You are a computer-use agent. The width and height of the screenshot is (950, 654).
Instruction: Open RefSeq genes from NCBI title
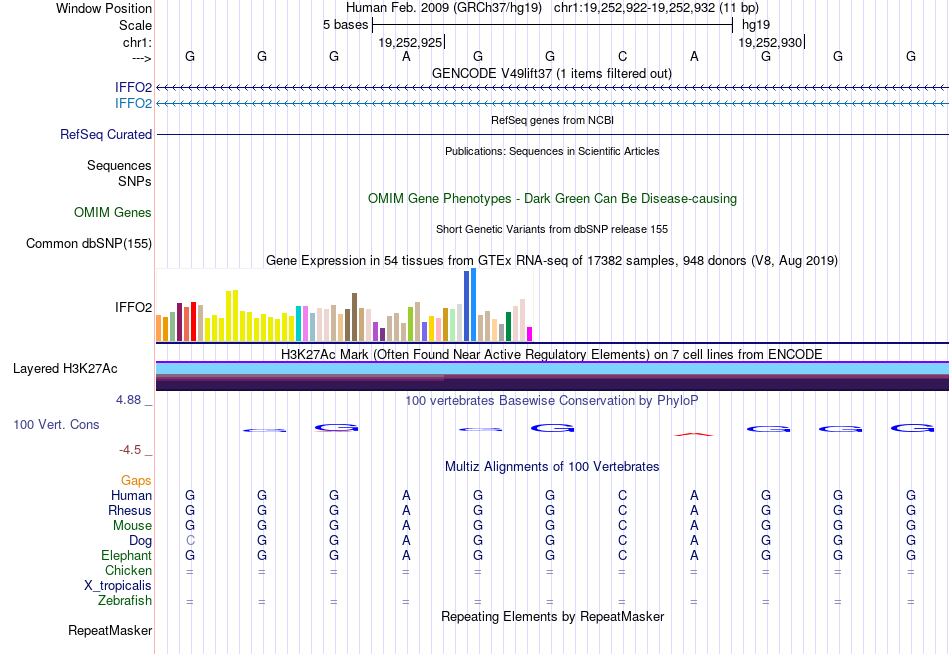[552, 120]
